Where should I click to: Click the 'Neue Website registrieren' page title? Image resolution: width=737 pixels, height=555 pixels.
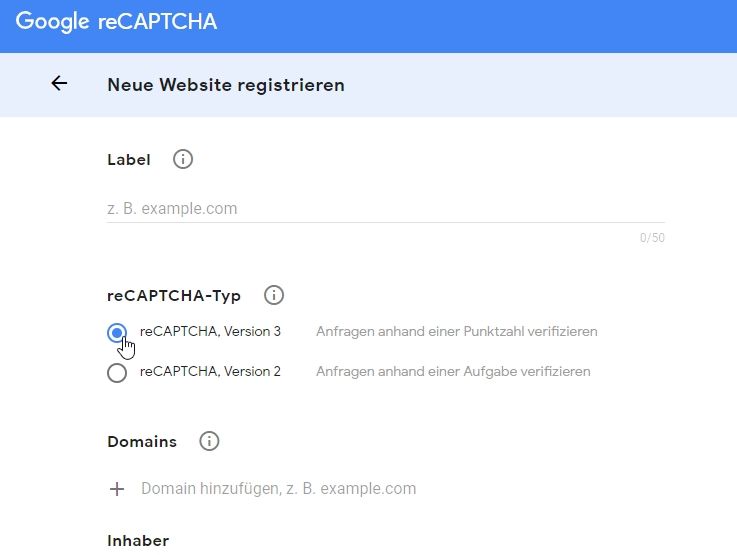226,85
